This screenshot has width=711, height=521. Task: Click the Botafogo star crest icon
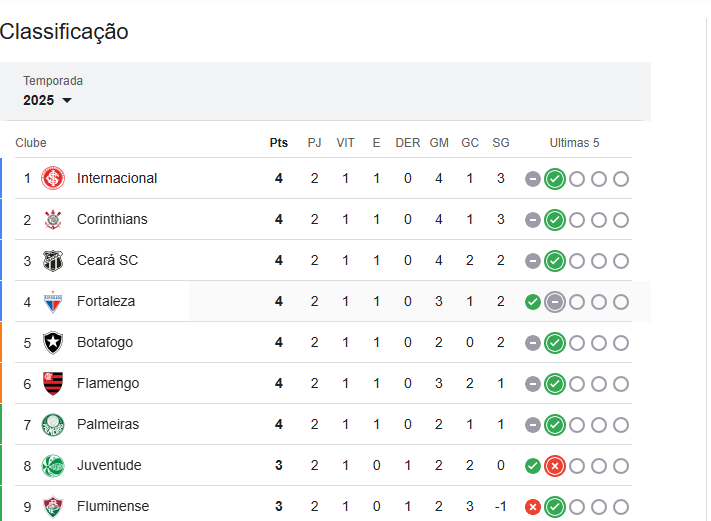(x=53, y=342)
